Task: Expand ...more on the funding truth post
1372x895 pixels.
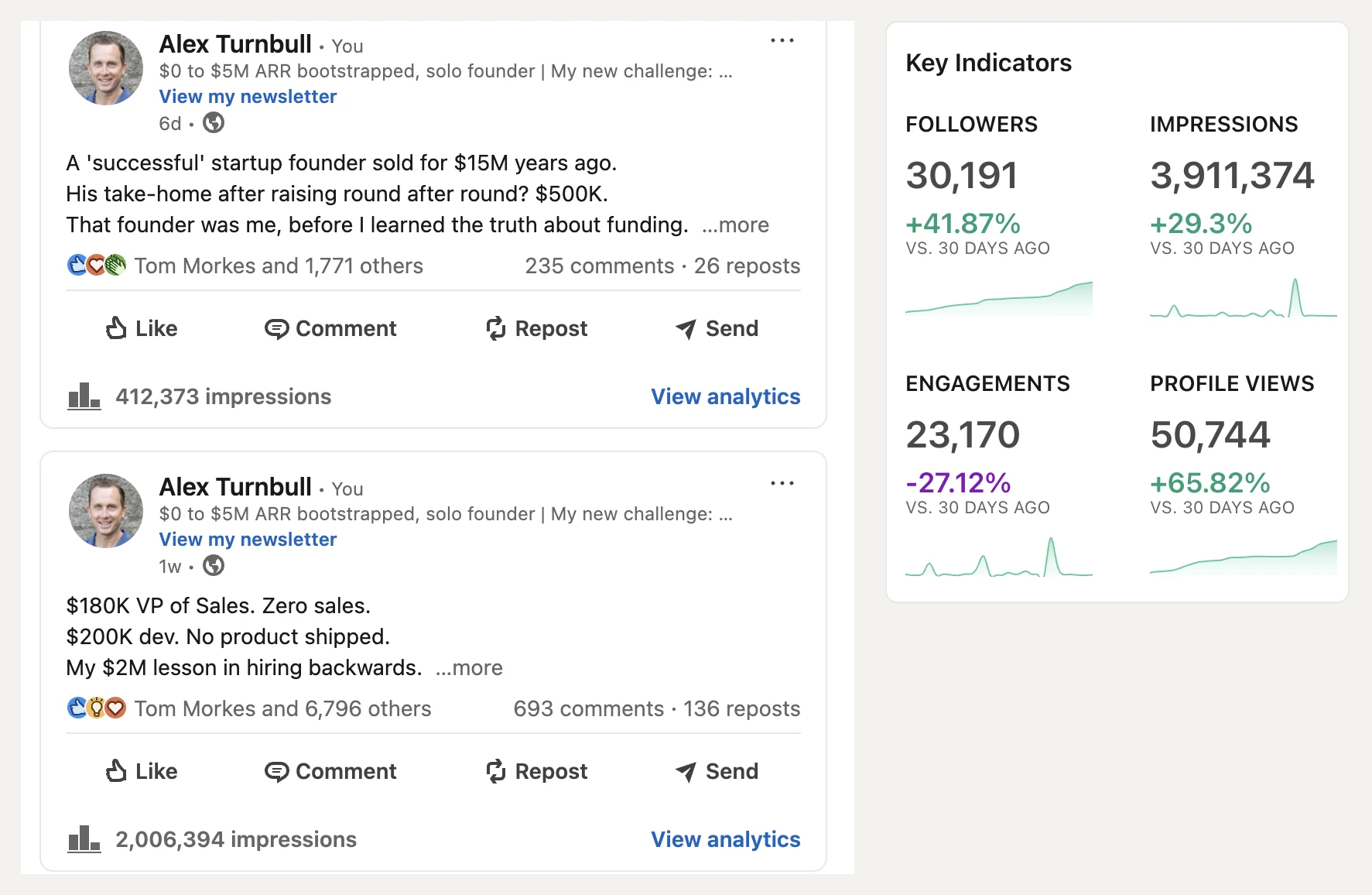Action: (x=735, y=225)
